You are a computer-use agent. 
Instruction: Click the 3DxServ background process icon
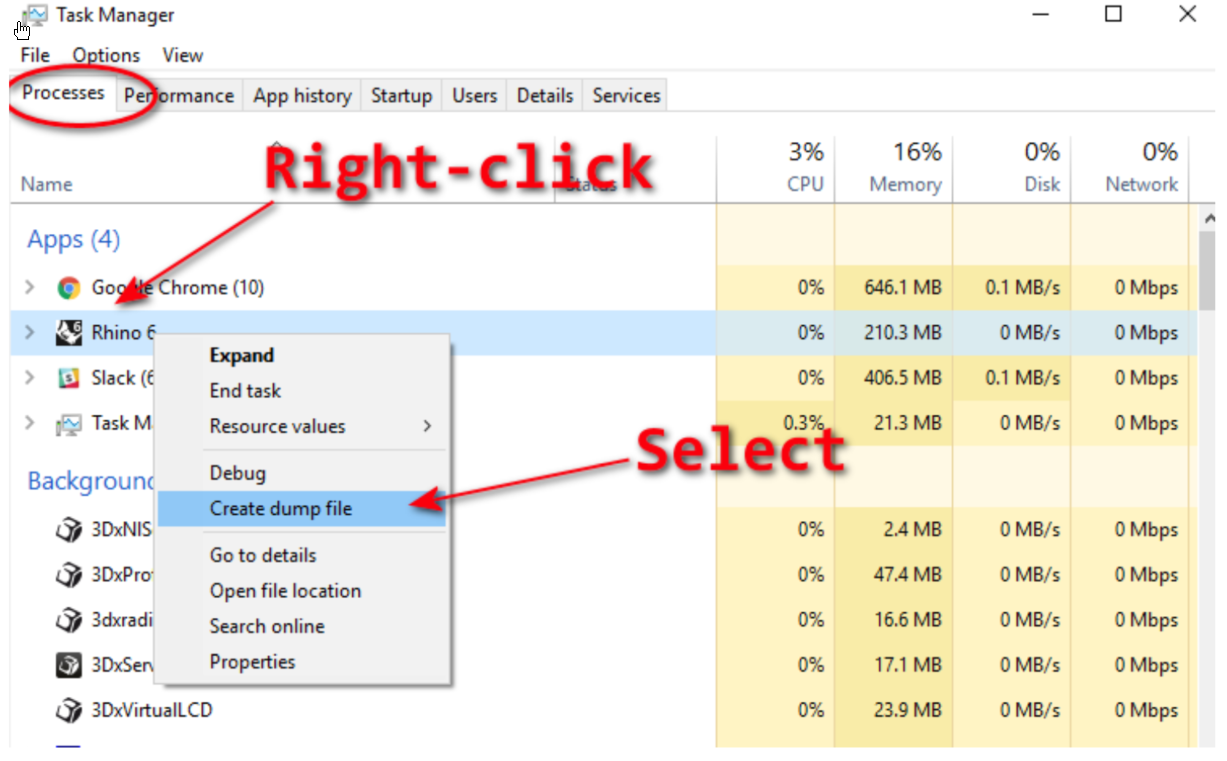pos(68,665)
